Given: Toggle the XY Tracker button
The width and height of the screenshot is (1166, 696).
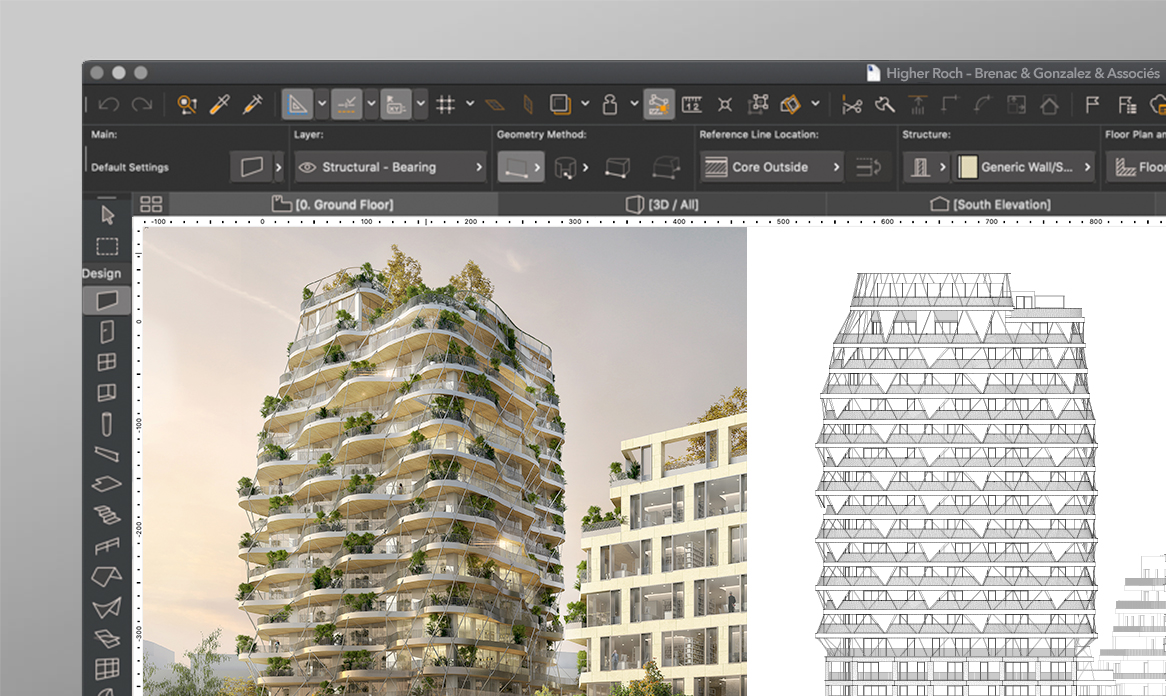Looking at the screenshot, I should point(396,105).
